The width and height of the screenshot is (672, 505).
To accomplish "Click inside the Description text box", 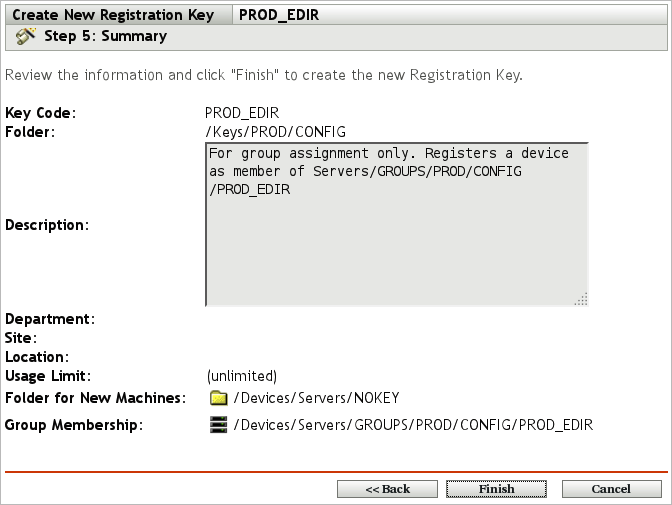I will (396, 240).
